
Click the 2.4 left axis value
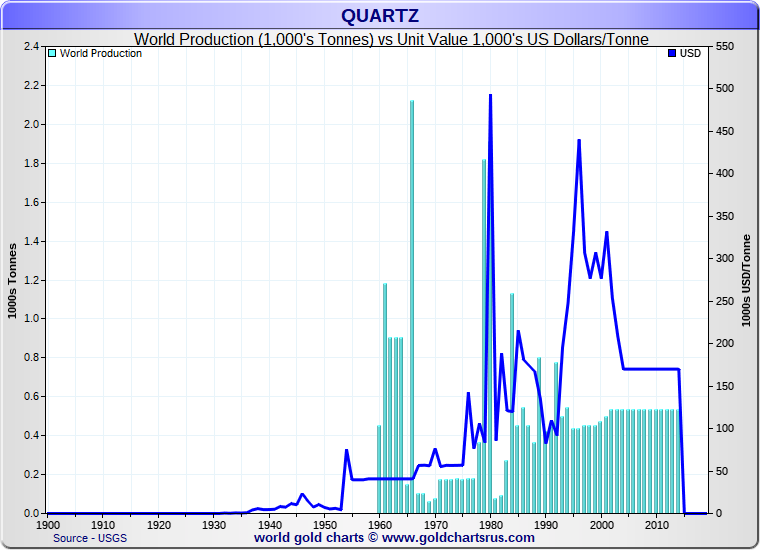[32, 47]
